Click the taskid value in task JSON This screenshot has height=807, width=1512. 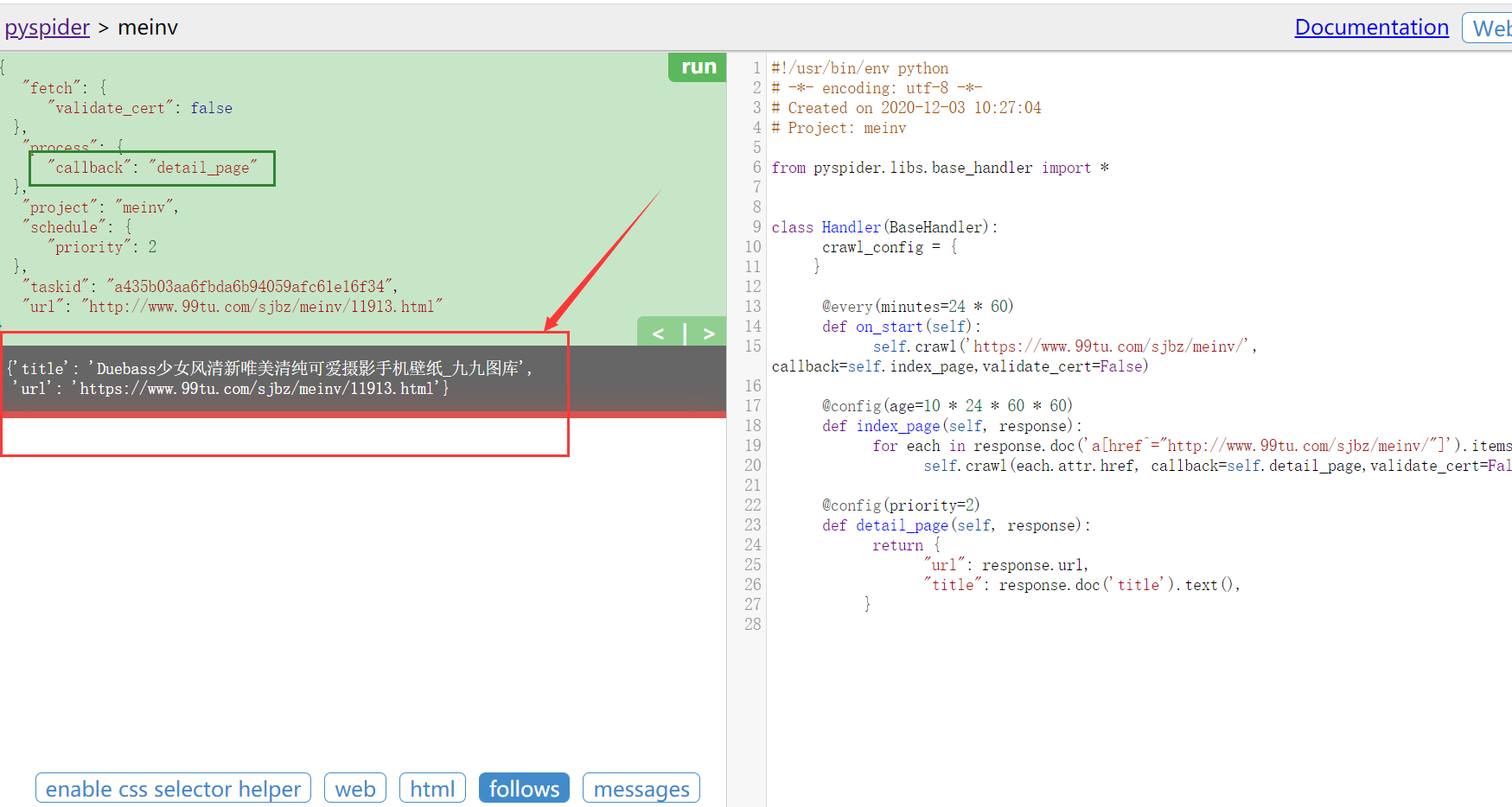tap(252, 287)
